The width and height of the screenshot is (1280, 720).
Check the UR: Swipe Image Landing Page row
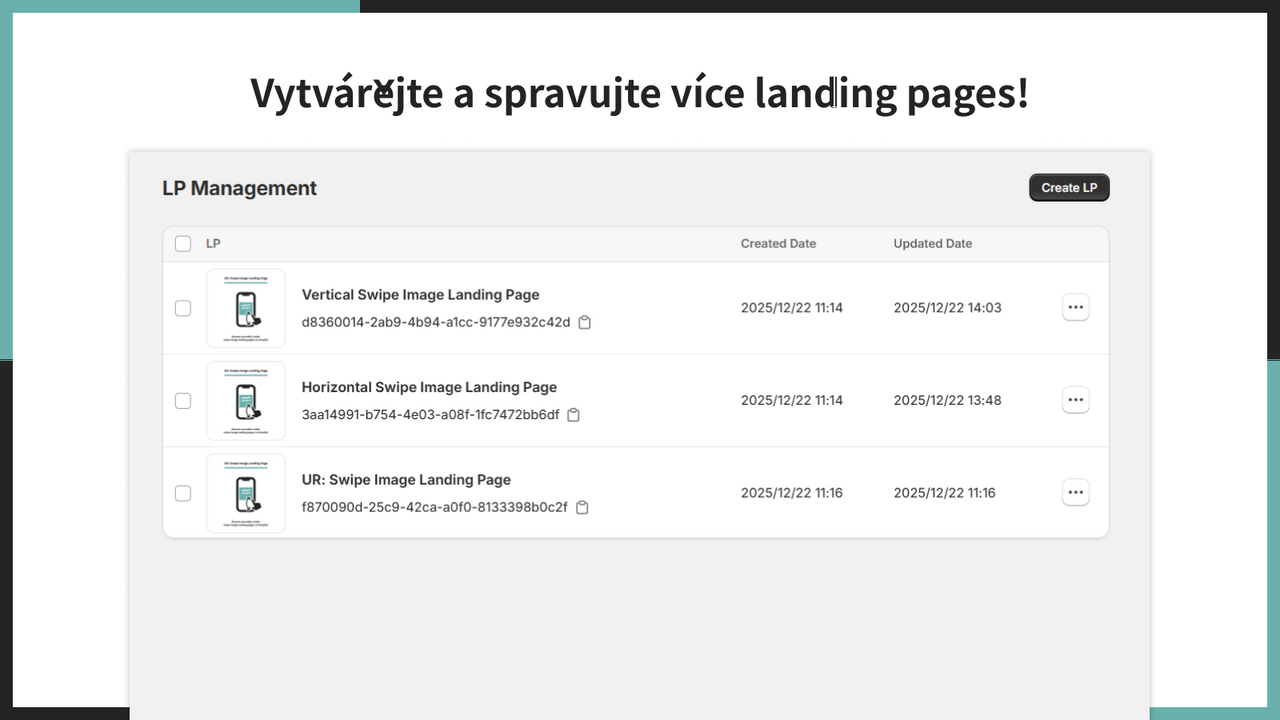183,493
